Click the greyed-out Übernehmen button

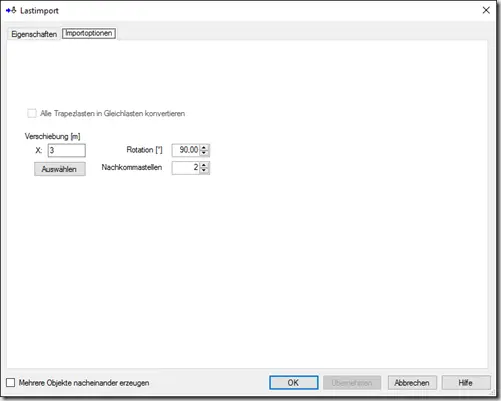click(352, 383)
